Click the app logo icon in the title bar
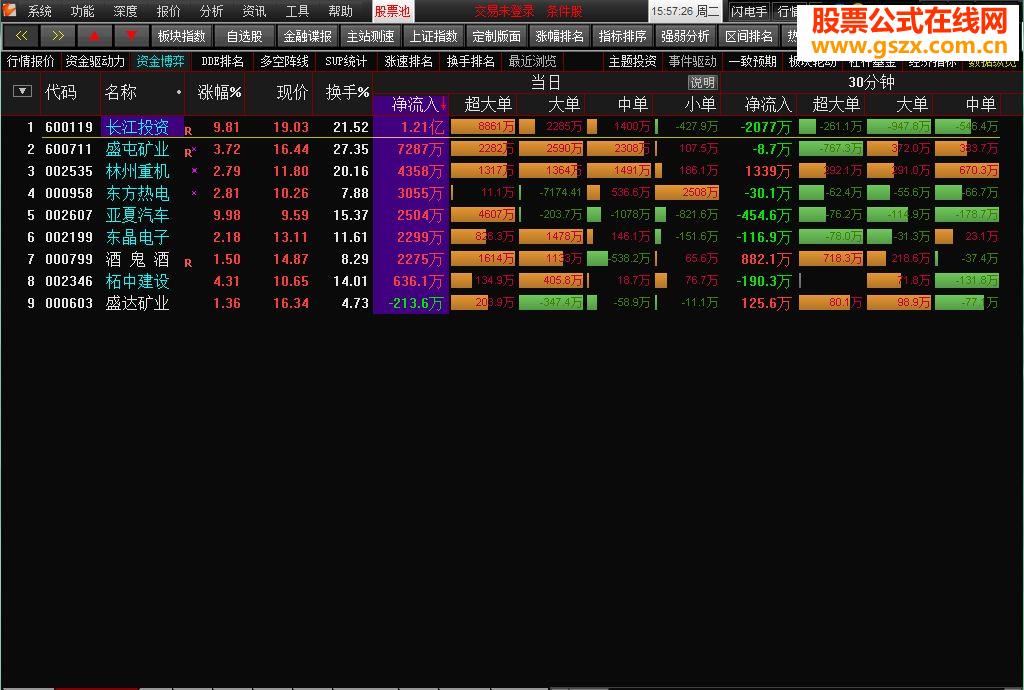The image size is (1024, 690). click(9, 10)
